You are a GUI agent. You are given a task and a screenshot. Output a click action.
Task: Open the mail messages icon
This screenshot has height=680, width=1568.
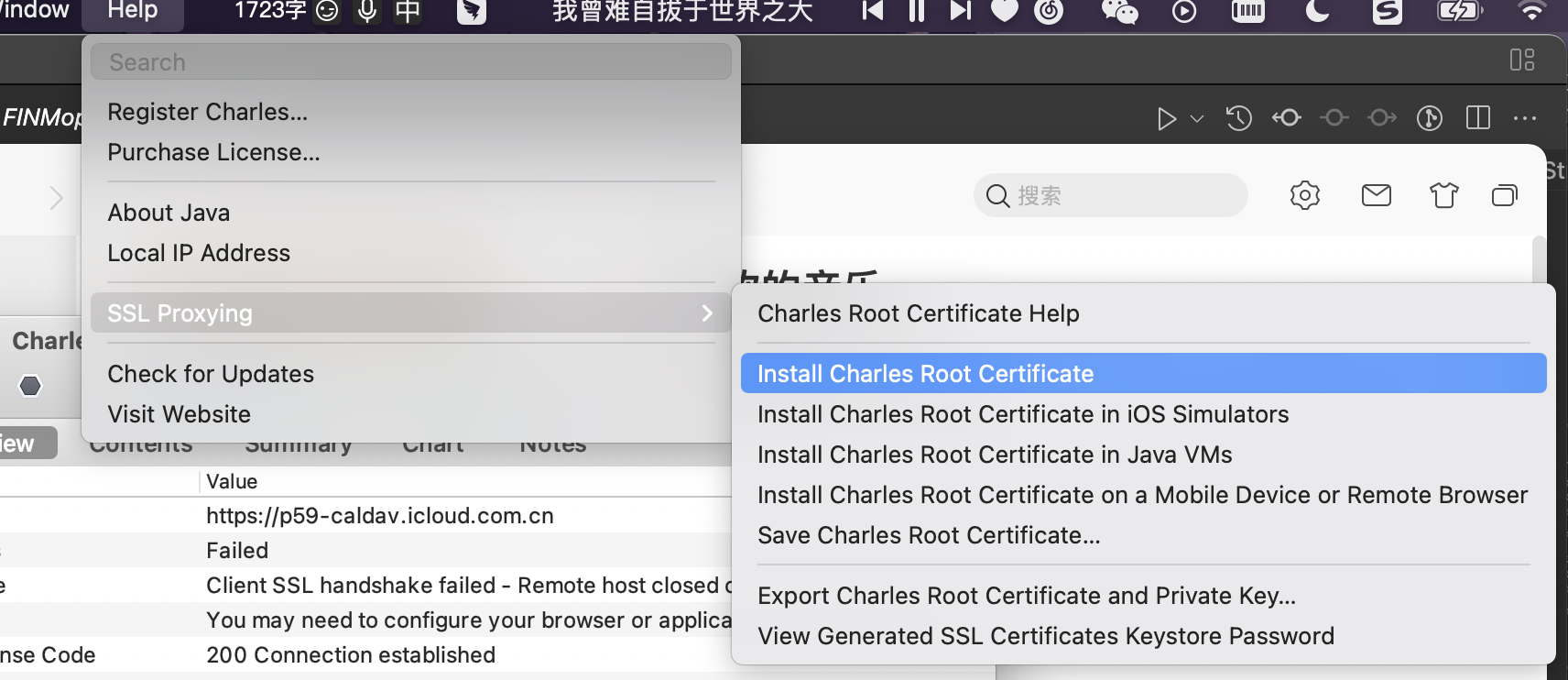[x=1377, y=195]
